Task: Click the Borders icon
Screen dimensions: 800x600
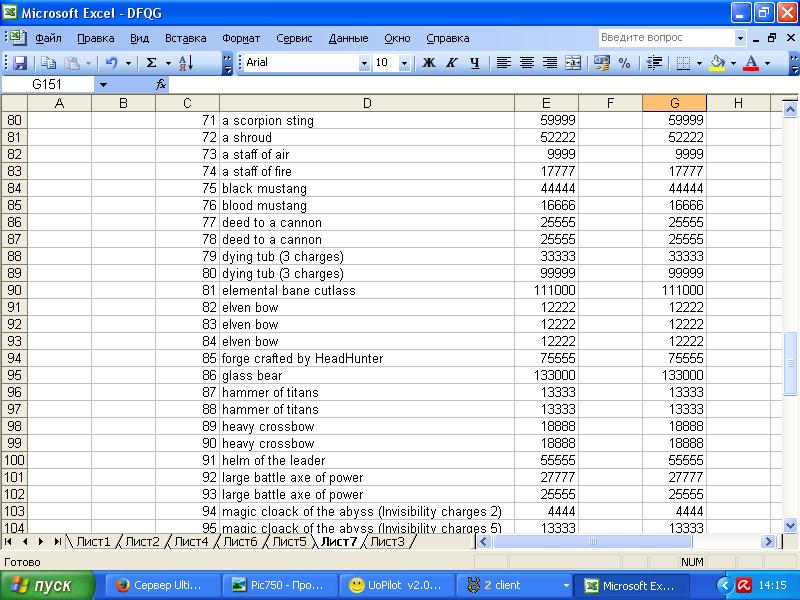Action: coord(683,63)
